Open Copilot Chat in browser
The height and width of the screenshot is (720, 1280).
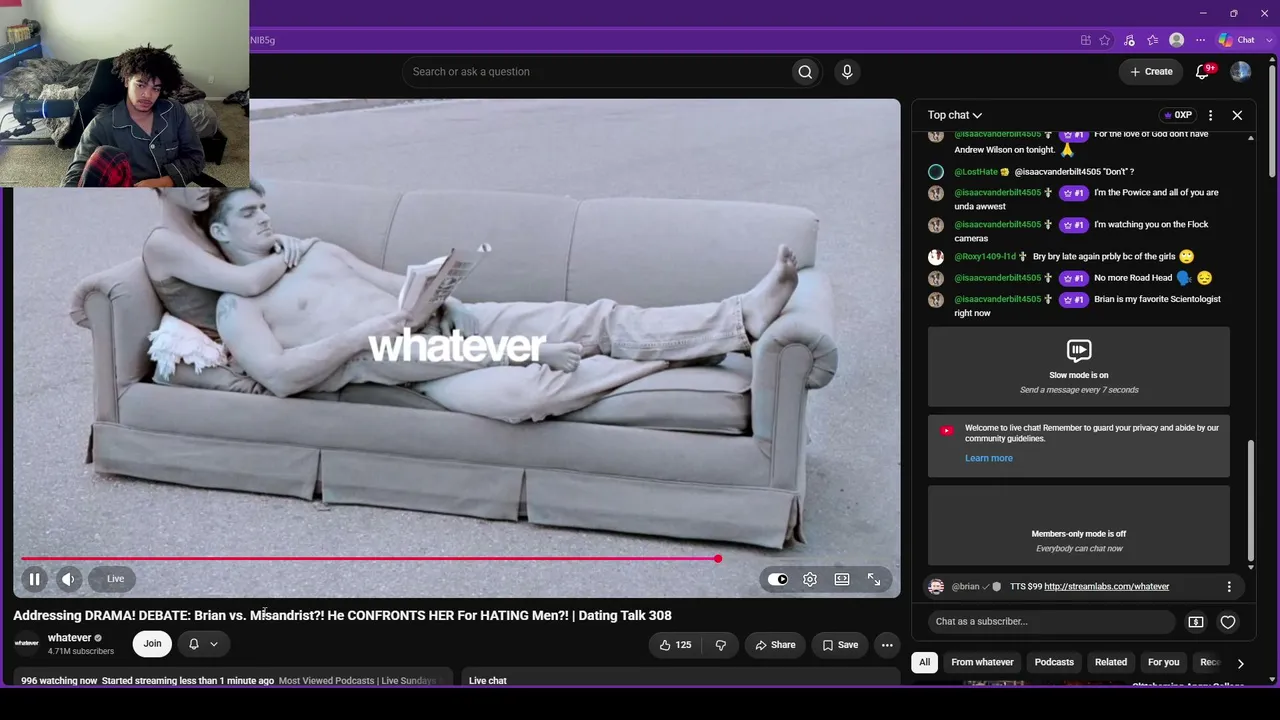(1236, 40)
